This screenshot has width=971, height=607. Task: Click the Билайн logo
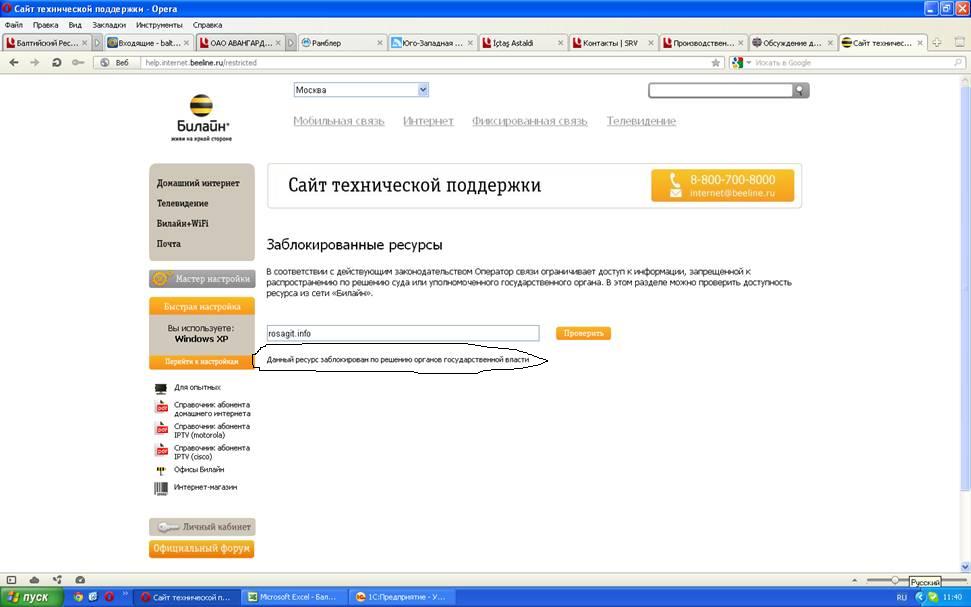point(201,118)
